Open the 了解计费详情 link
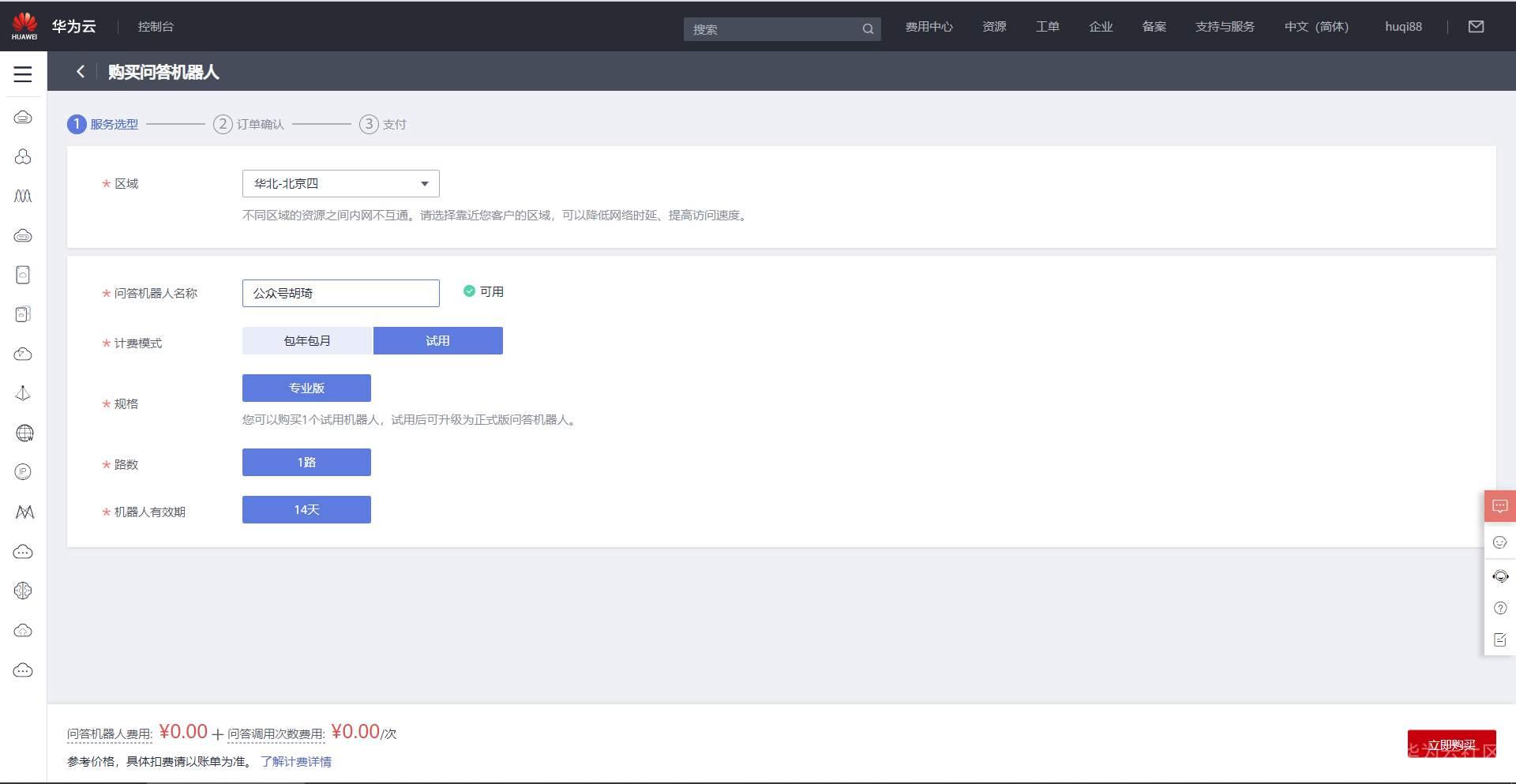This screenshot has height=784, width=1516. tap(296, 762)
